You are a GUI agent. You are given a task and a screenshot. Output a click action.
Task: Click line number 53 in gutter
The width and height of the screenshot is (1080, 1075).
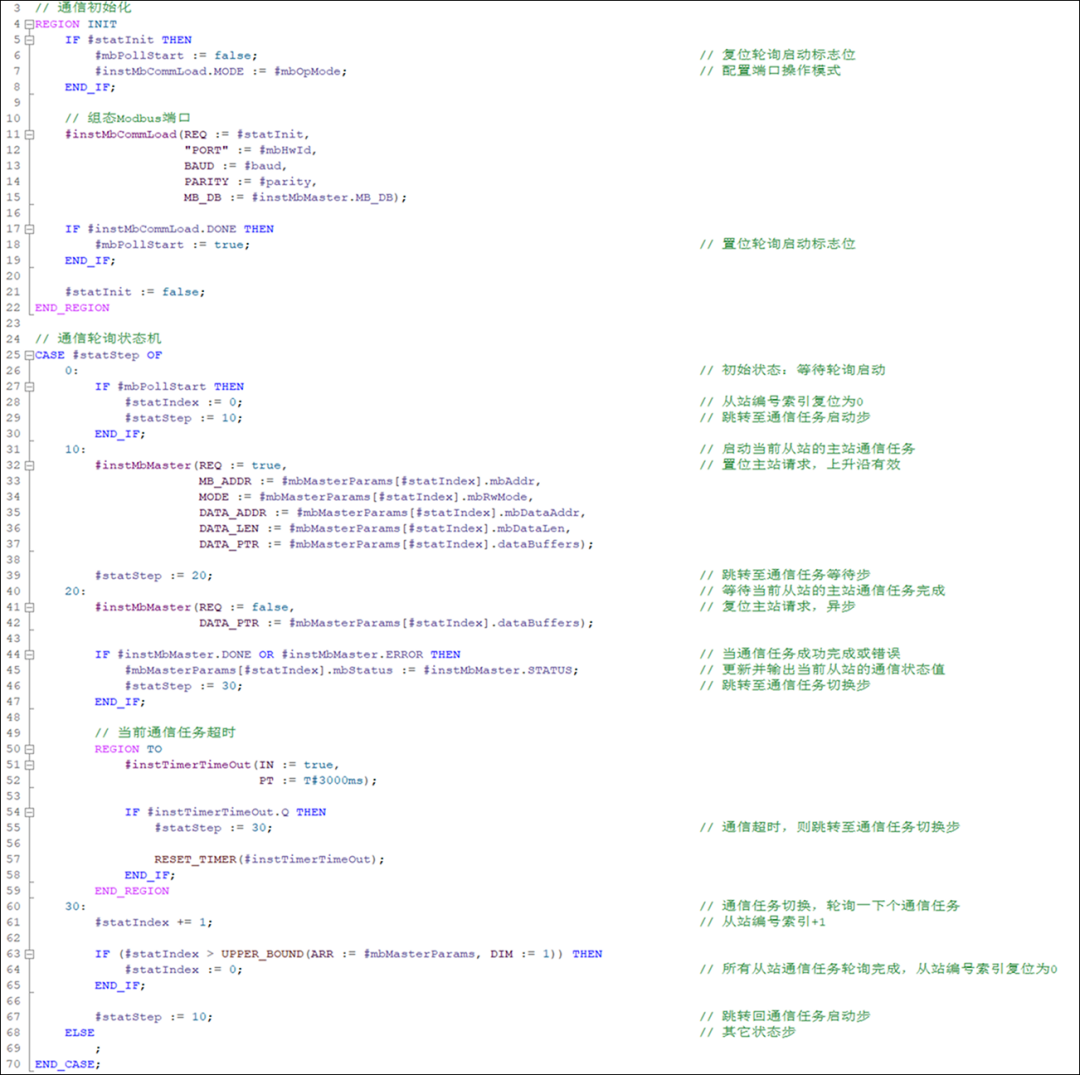(13, 797)
